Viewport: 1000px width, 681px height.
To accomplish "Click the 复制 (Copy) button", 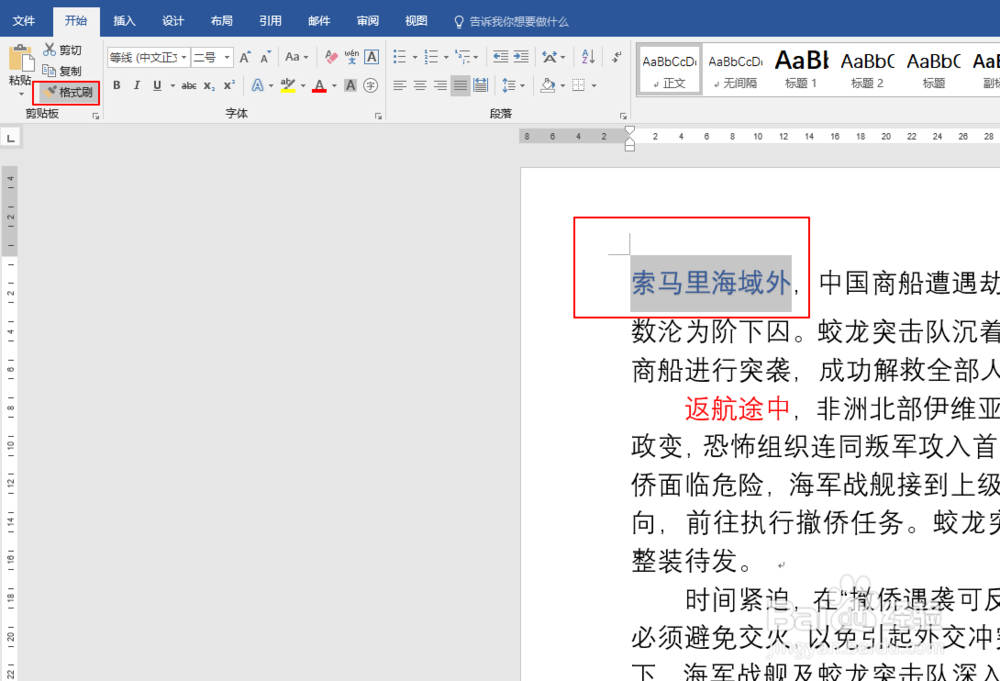I will (x=65, y=71).
